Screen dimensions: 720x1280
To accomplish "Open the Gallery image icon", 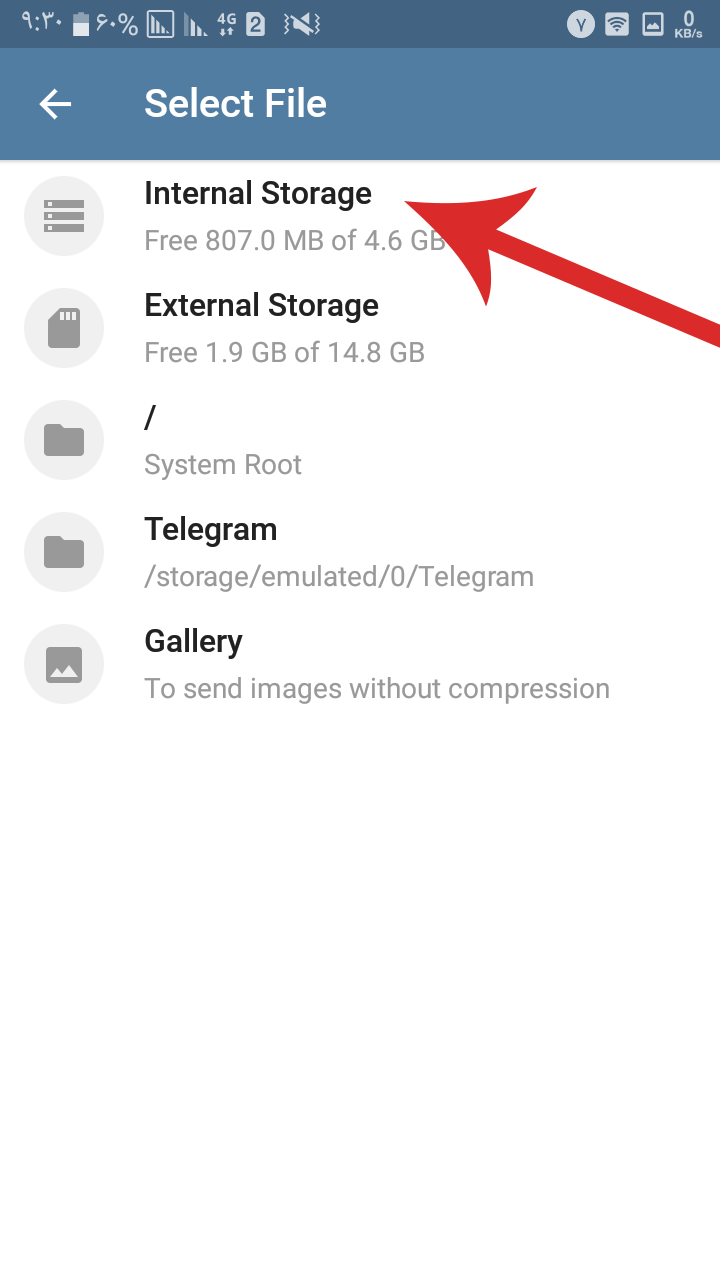I will [64, 664].
